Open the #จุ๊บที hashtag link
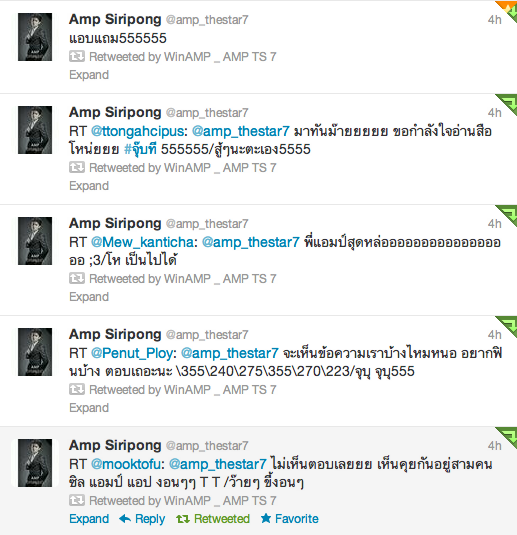The image size is (517, 535). [x=140, y=149]
